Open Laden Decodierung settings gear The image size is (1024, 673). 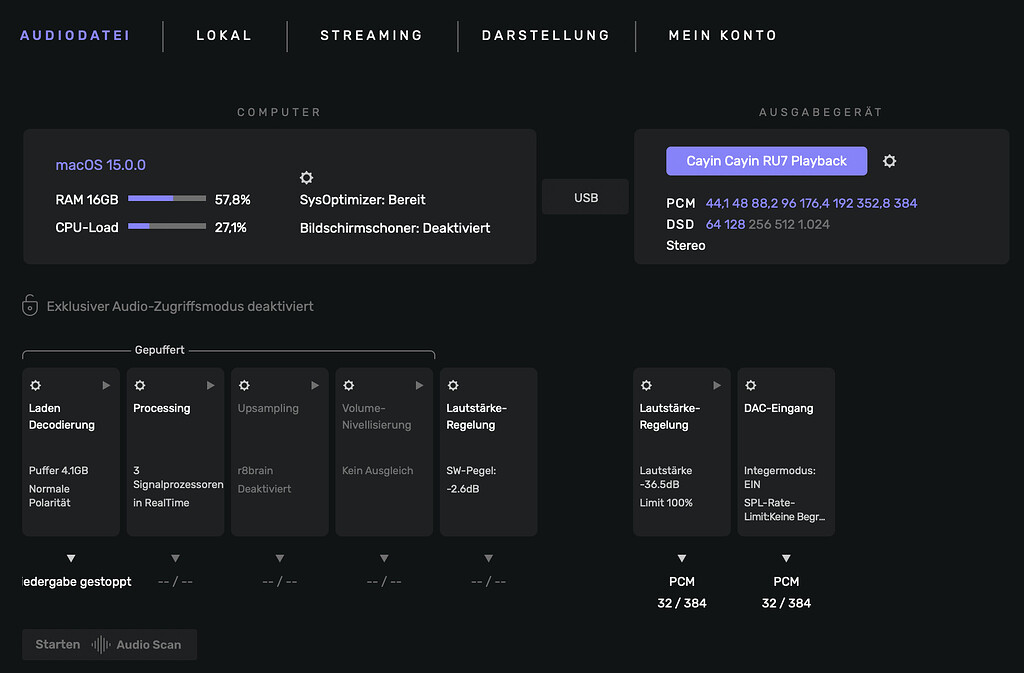pyautogui.click(x=35, y=385)
